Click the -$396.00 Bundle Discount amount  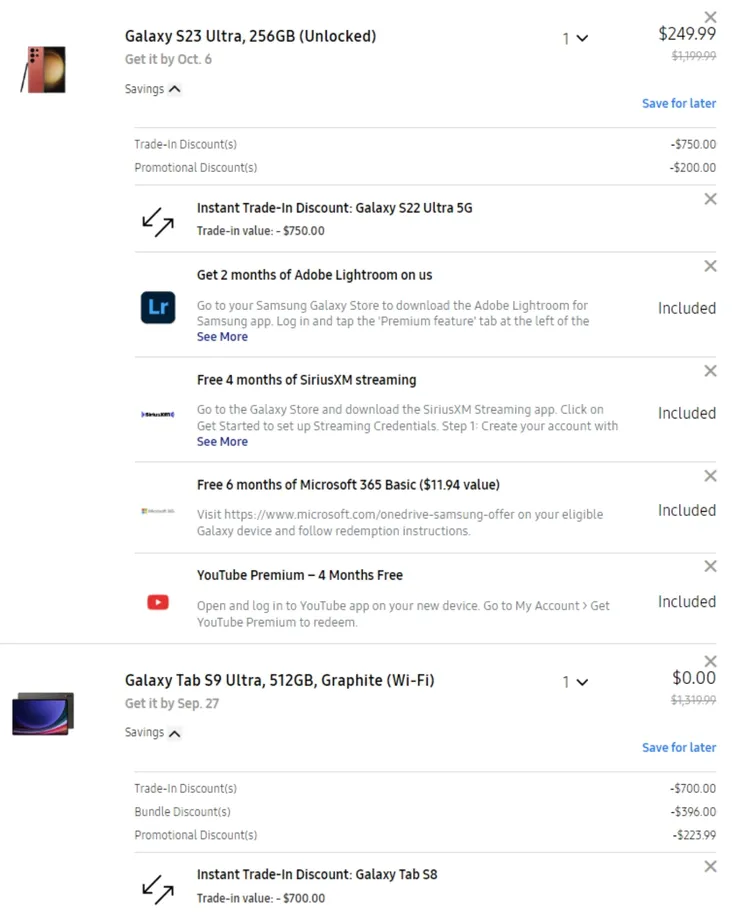coord(693,812)
